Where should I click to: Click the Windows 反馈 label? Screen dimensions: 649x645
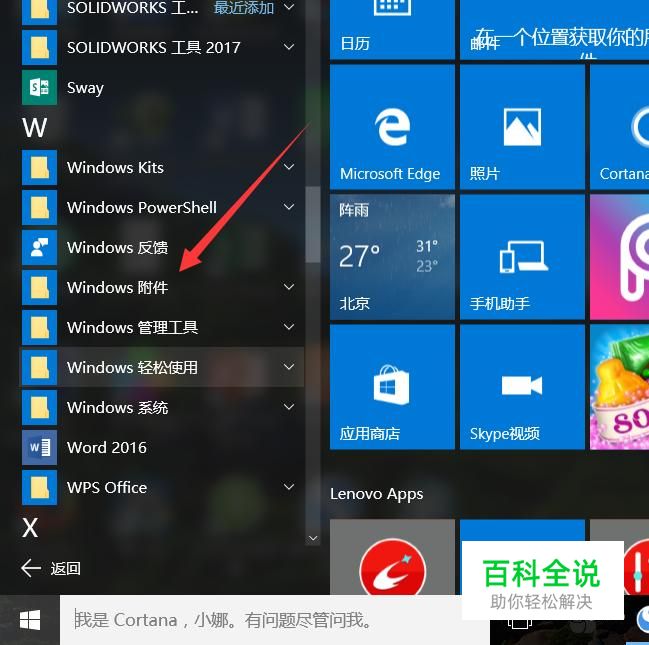pyautogui.click(x=118, y=248)
